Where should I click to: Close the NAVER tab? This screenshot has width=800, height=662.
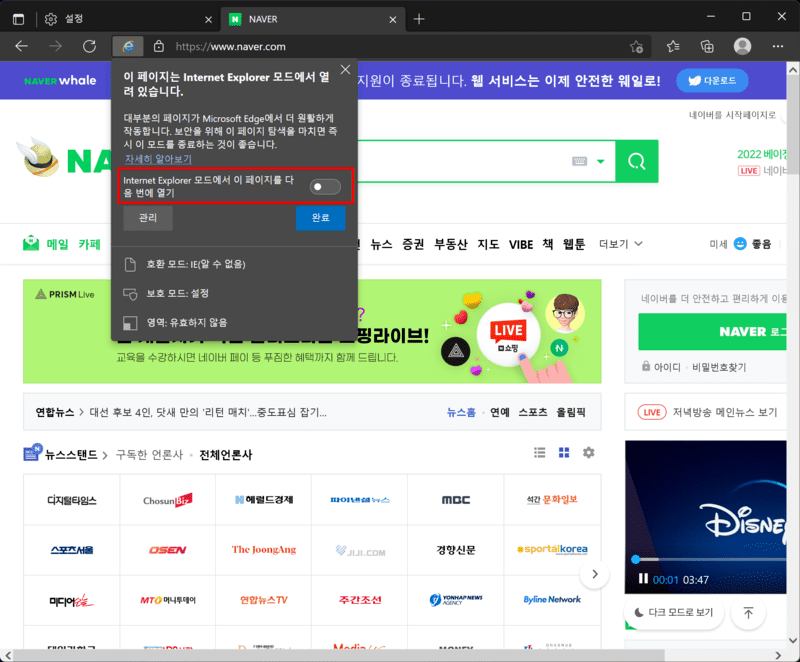coord(392,20)
